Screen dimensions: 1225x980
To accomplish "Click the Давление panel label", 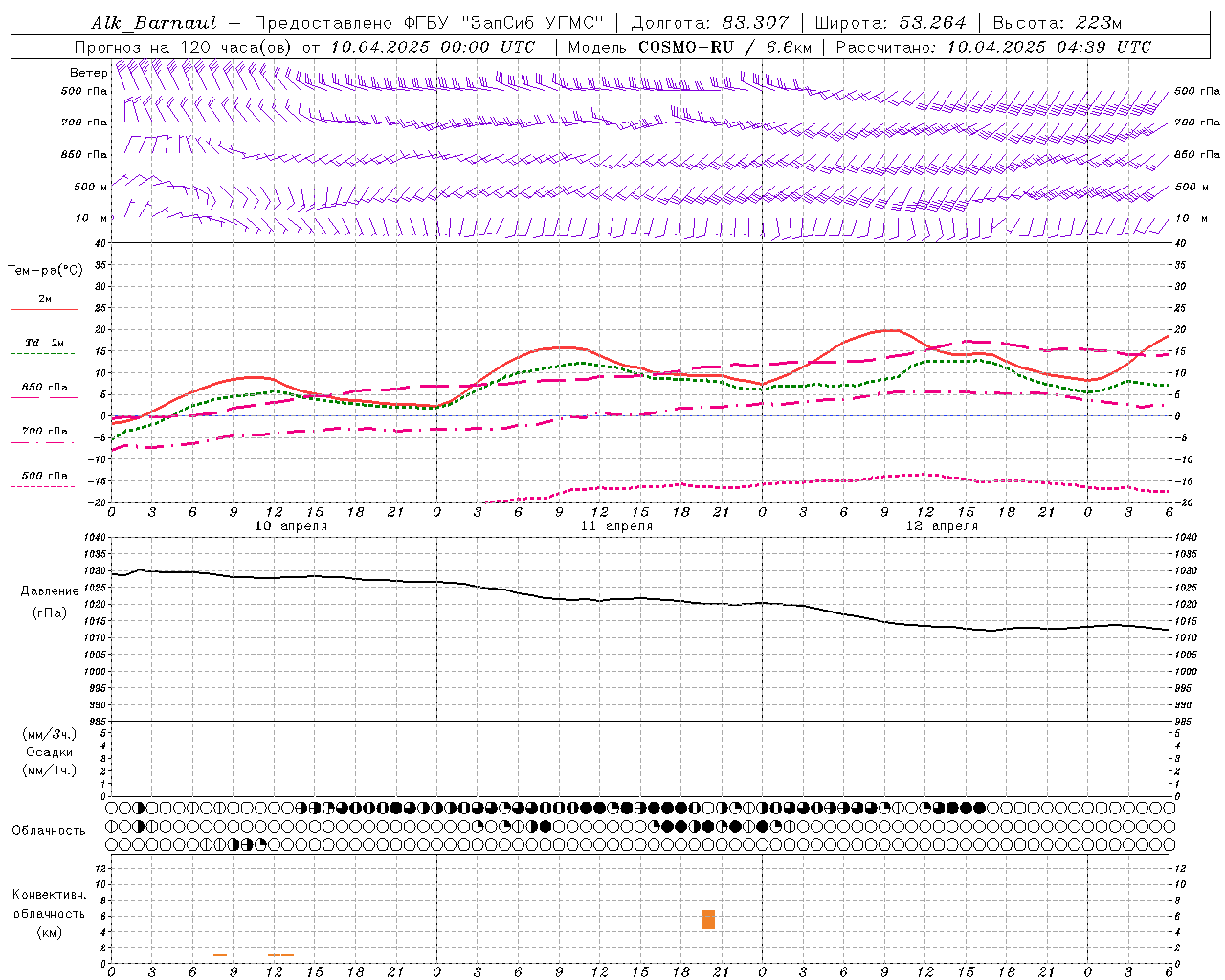I will click(x=50, y=591).
